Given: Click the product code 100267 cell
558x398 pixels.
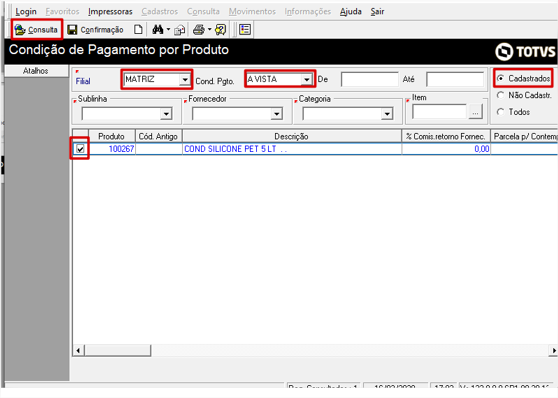Looking at the screenshot, I should tap(112, 149).
